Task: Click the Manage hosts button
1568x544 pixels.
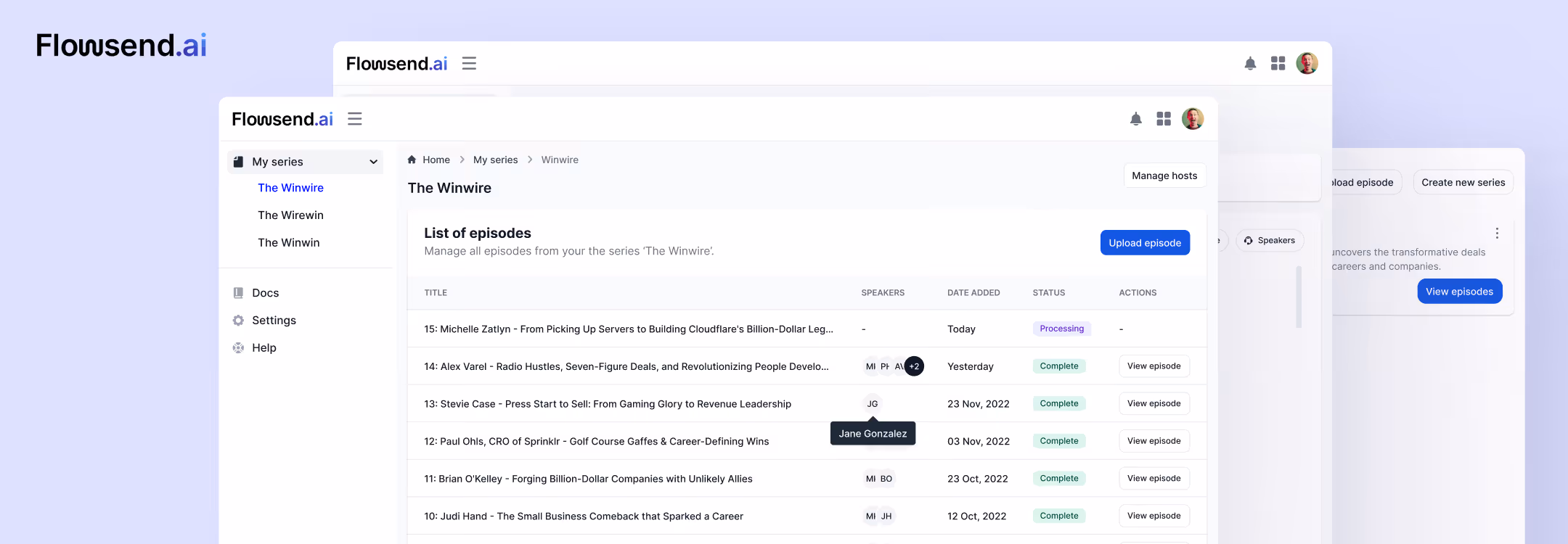Action: (1164, 176)
